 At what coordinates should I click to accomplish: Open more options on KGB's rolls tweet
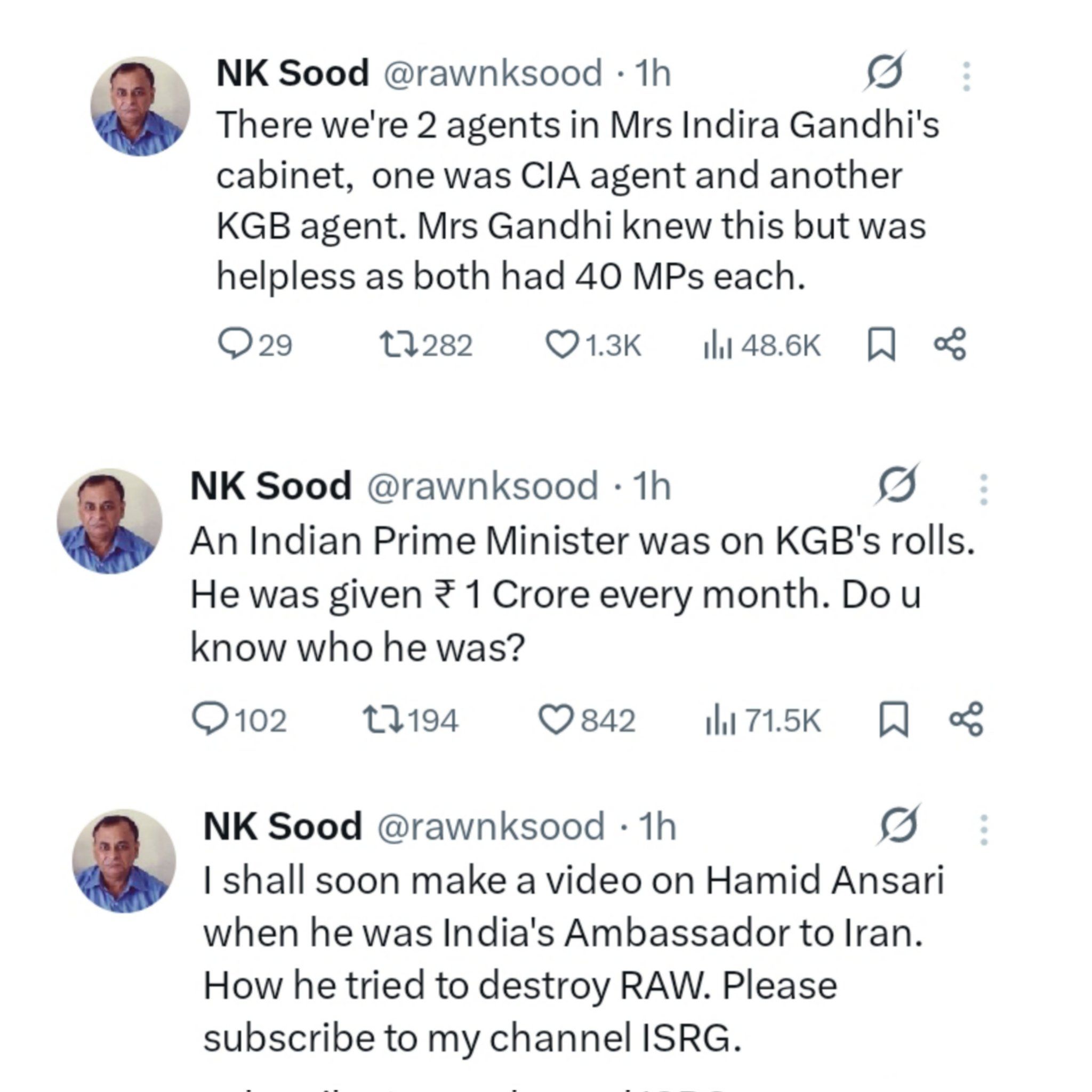[983, 489]
